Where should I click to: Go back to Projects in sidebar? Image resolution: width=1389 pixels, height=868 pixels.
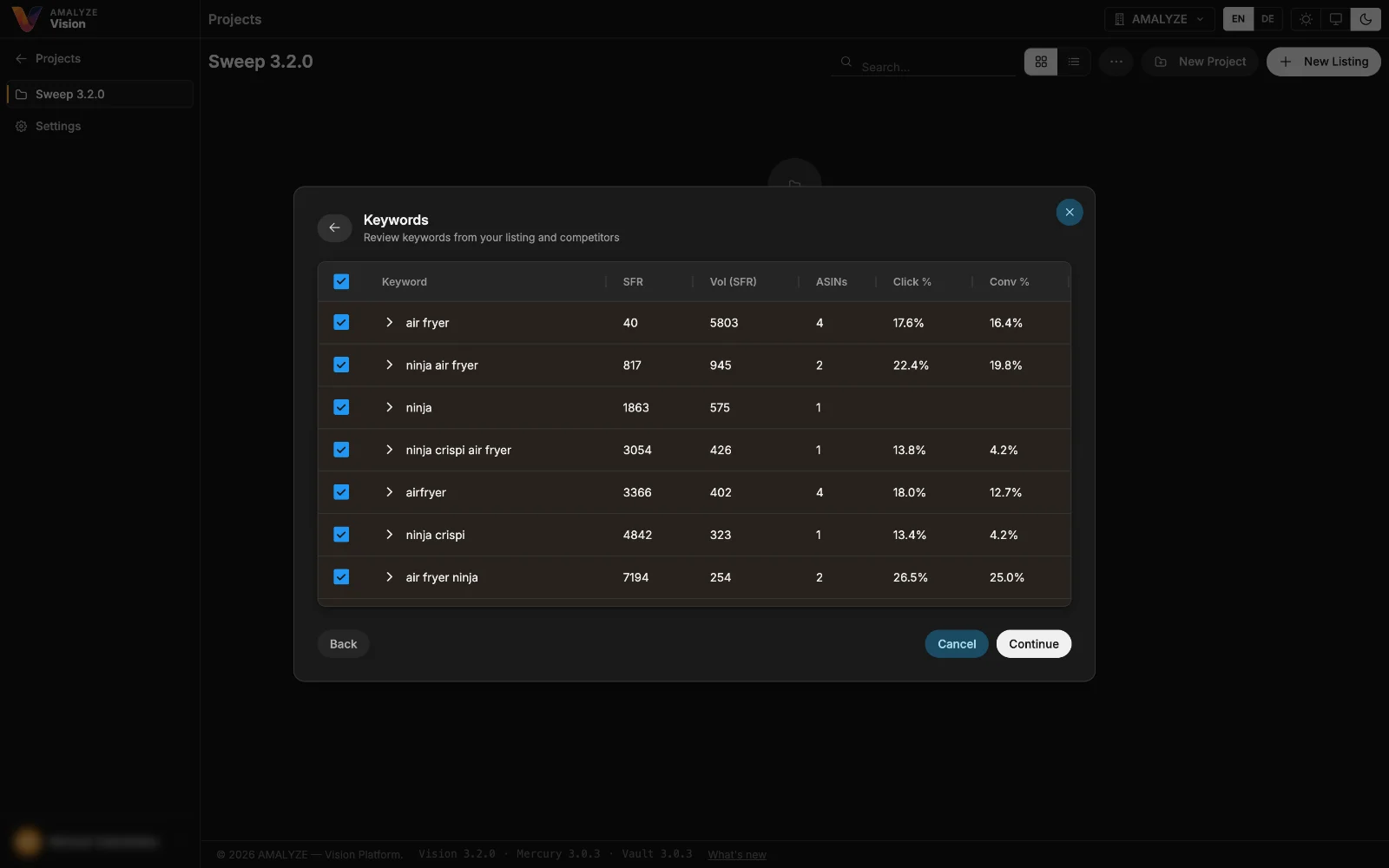[49, 58]
